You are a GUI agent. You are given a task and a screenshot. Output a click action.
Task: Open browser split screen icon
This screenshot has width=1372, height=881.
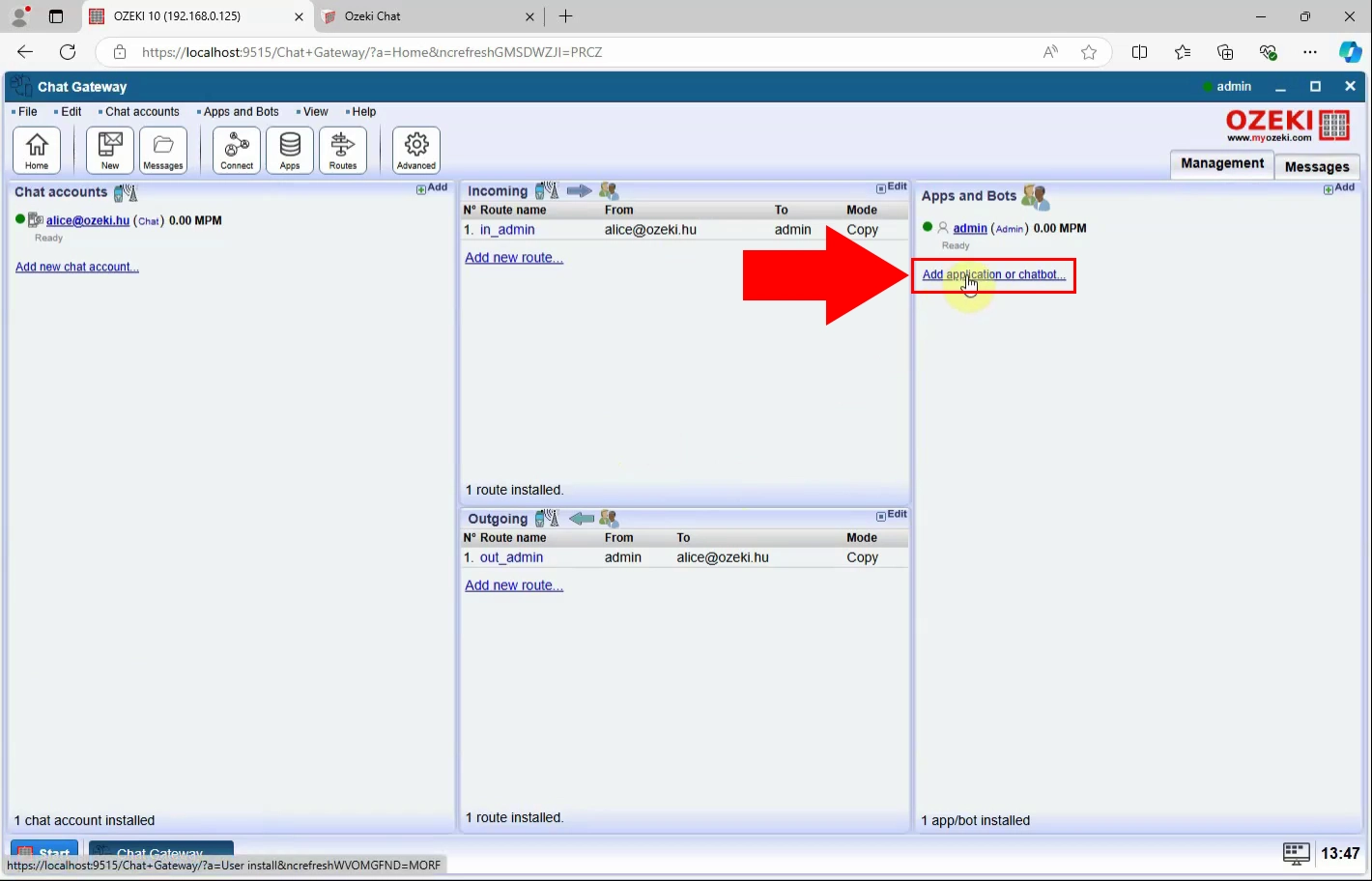pos(1140,52)
